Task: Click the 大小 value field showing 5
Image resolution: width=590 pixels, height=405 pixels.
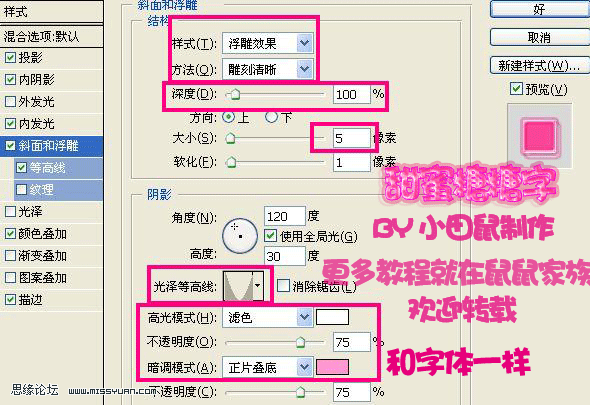Action: pos(351,138)
